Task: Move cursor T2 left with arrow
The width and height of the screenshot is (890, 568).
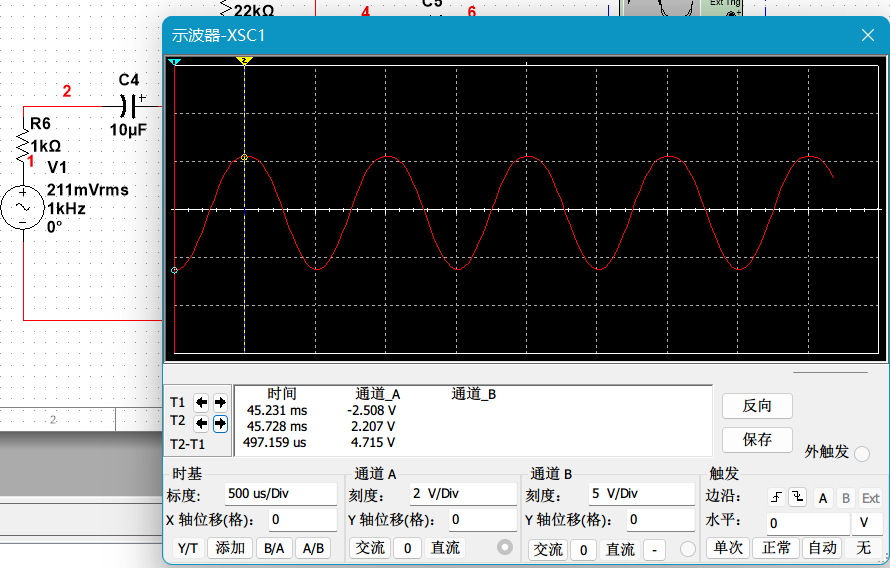Action: click(x=201, y=423)
